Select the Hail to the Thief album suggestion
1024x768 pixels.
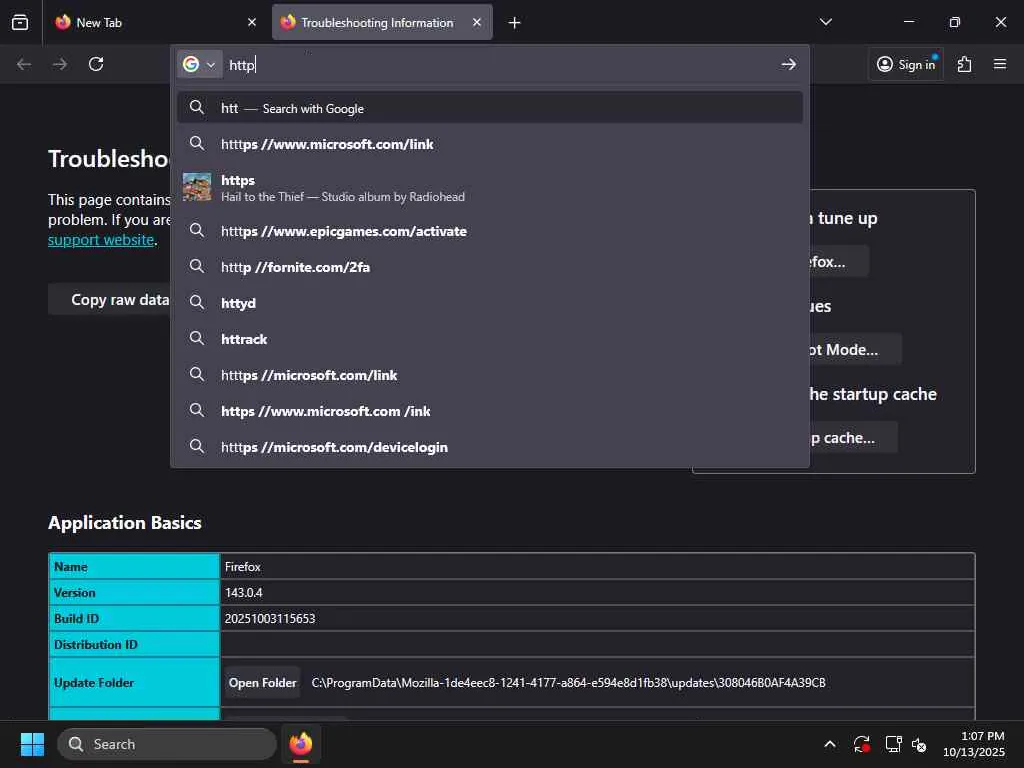pyautogui.click(x=490, y=187)
